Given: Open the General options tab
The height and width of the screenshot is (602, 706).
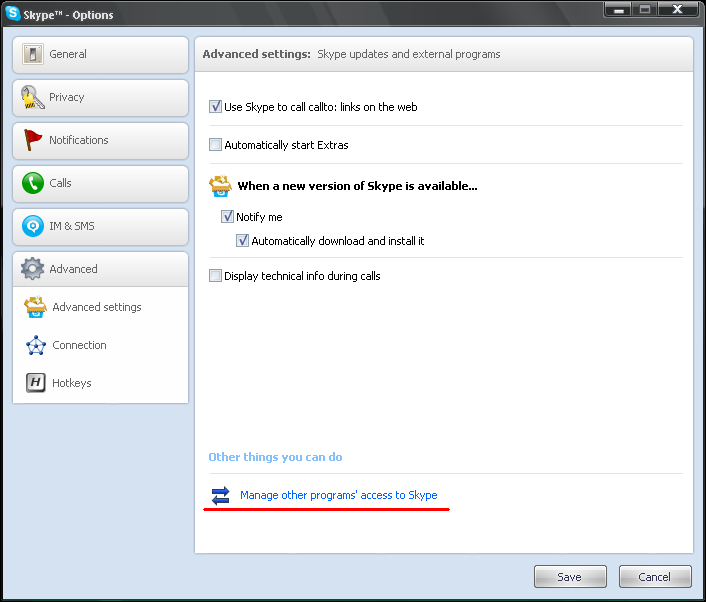Looking at the screenshot, I should [100, 54].
